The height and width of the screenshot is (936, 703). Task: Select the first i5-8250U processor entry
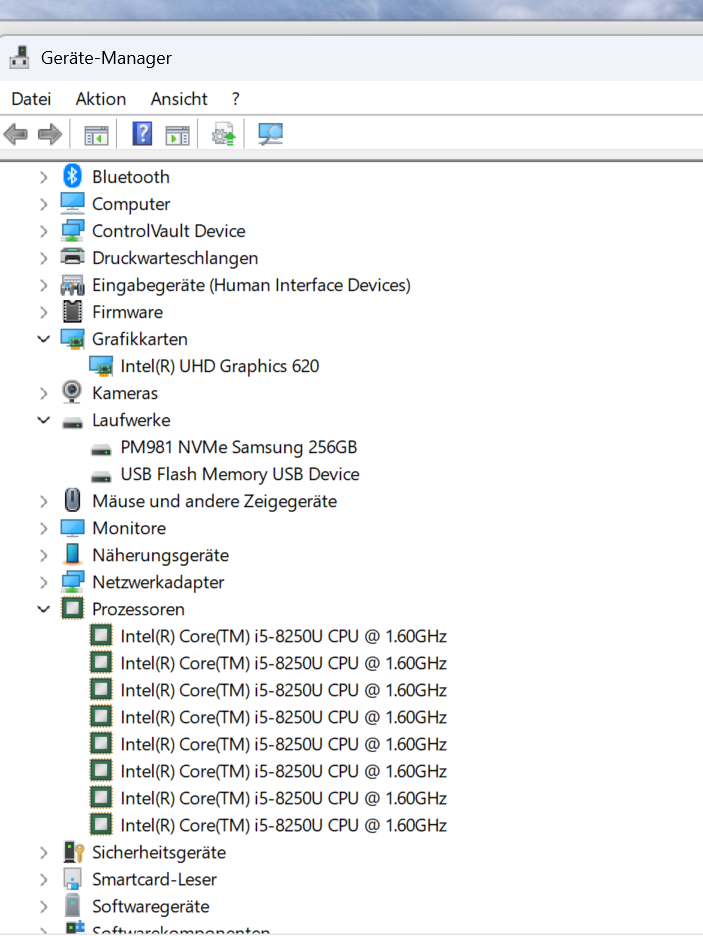click(x=283, y=636)
